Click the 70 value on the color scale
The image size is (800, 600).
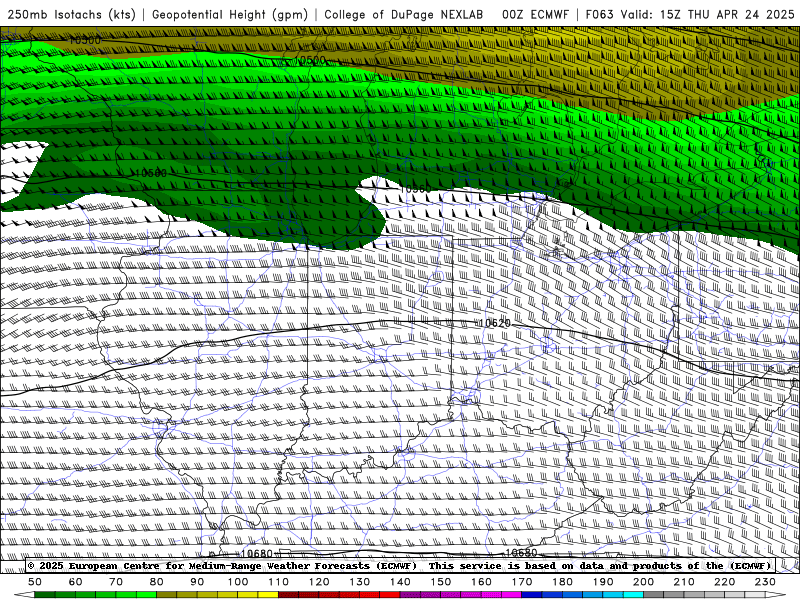116,582
